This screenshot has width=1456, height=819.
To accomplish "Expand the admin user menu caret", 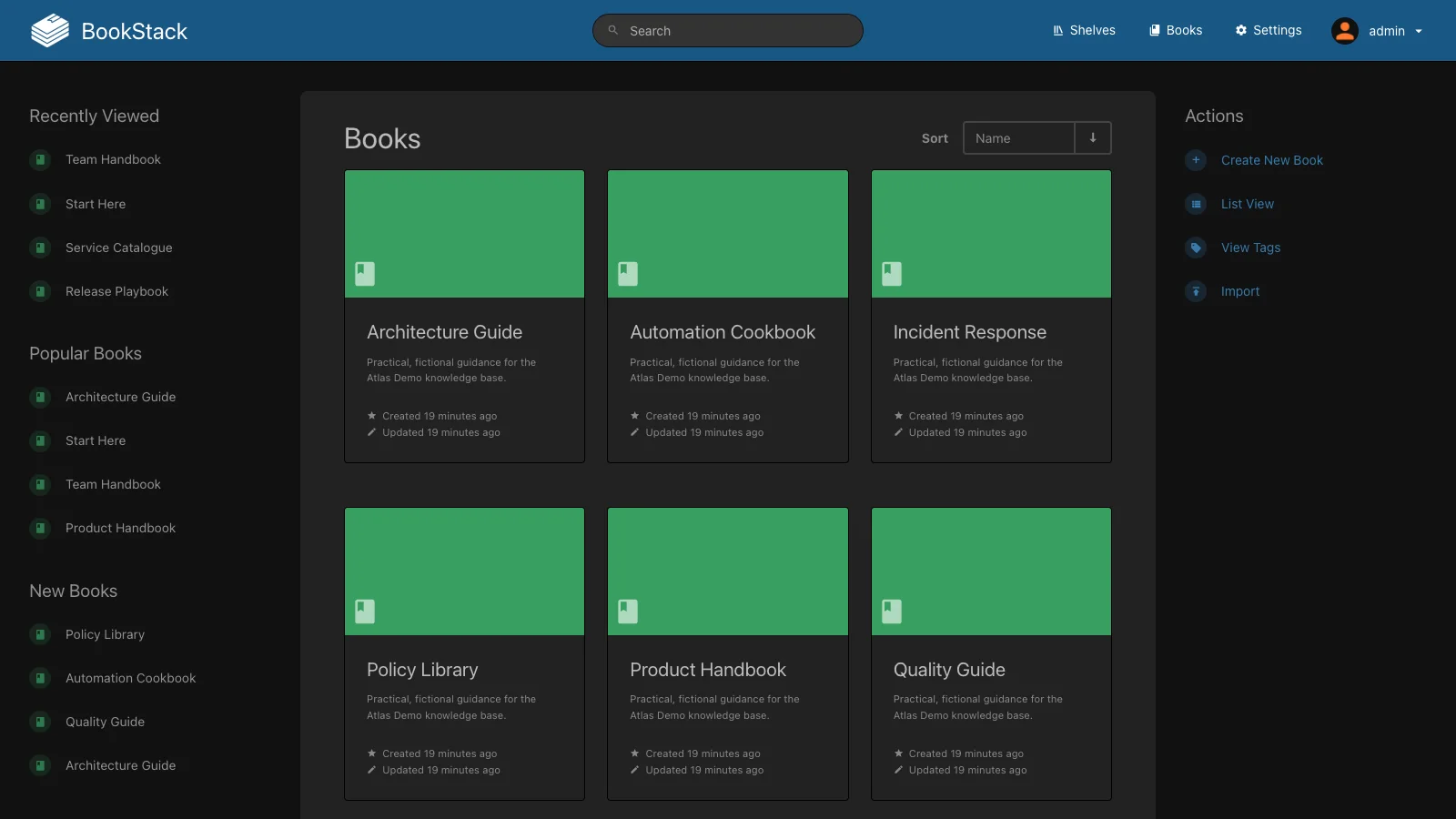I will 1419,31.
